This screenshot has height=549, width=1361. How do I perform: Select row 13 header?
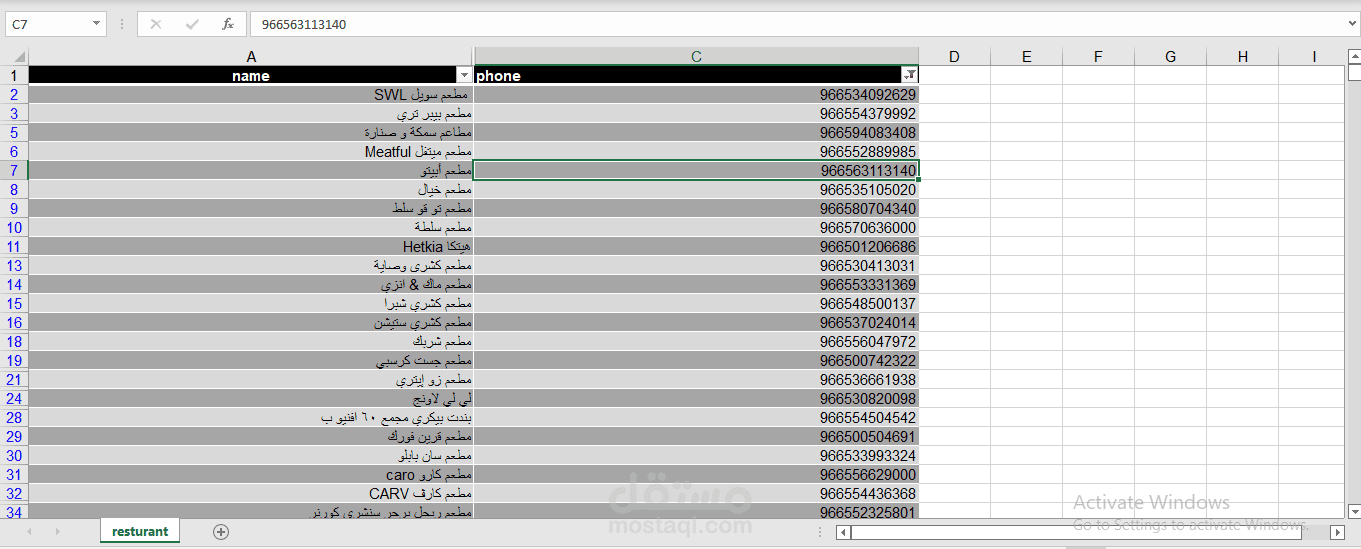(15, 266)
